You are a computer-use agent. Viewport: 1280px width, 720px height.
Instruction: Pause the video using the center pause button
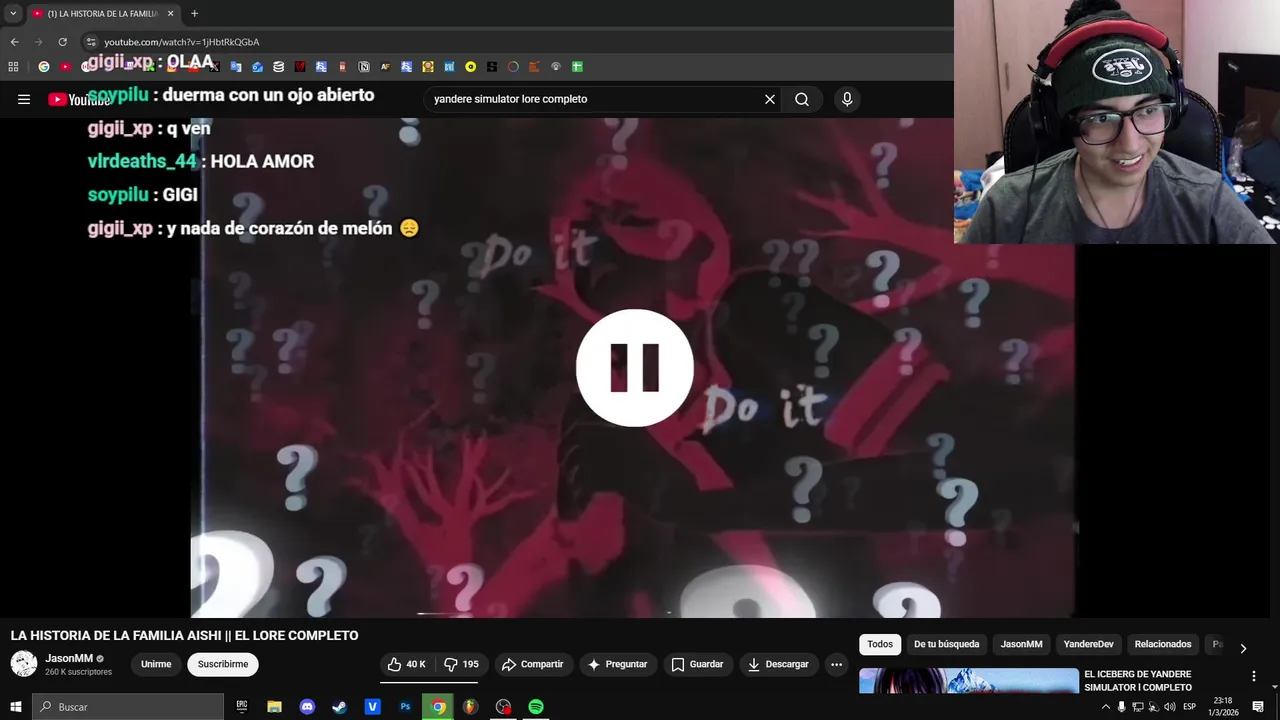click(635, 367)
